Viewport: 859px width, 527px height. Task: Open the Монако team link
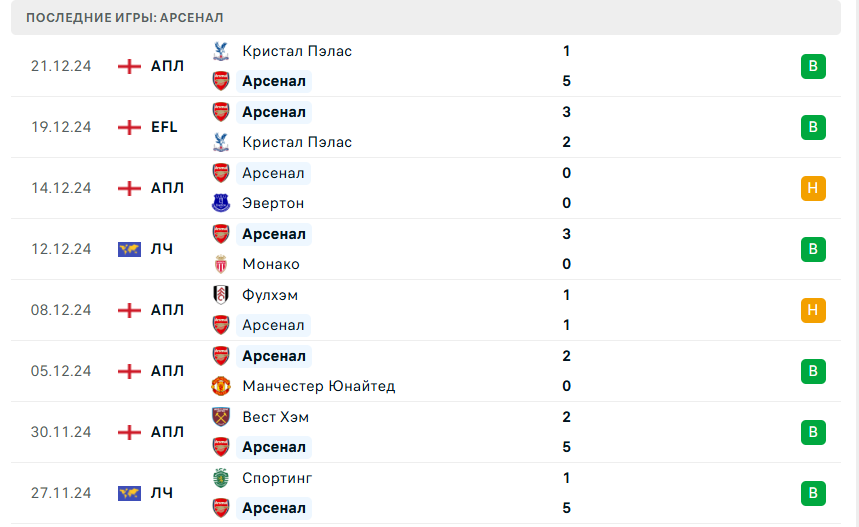[270, 264]
